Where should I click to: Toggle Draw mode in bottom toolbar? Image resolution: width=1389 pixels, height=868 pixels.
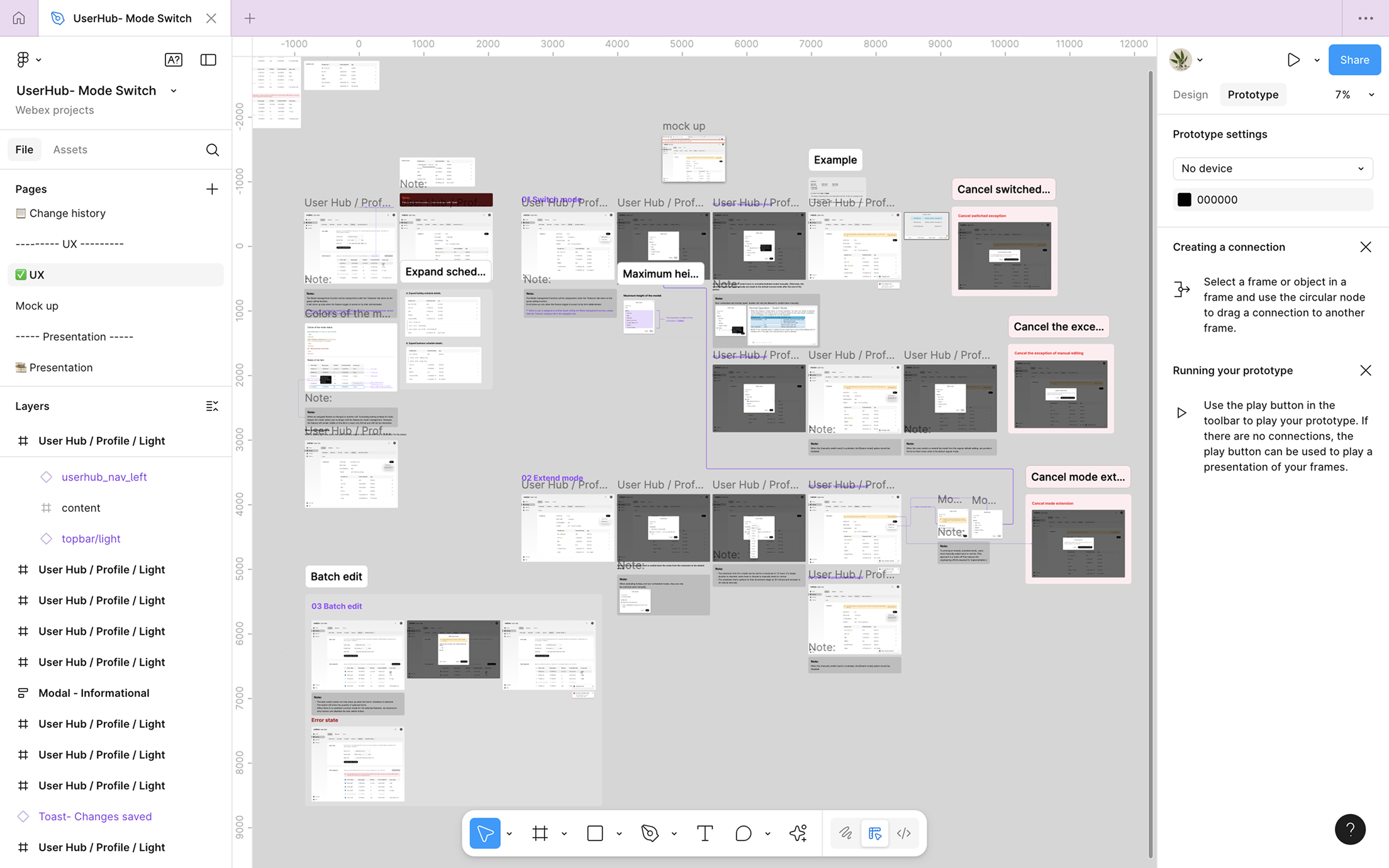tap(845, 833)
